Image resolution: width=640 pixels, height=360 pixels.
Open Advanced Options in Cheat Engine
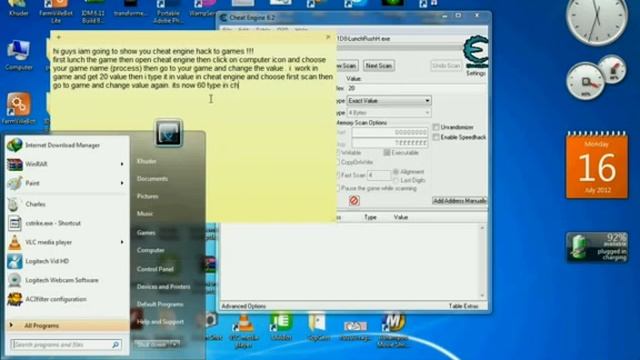[x=244, y=306]
